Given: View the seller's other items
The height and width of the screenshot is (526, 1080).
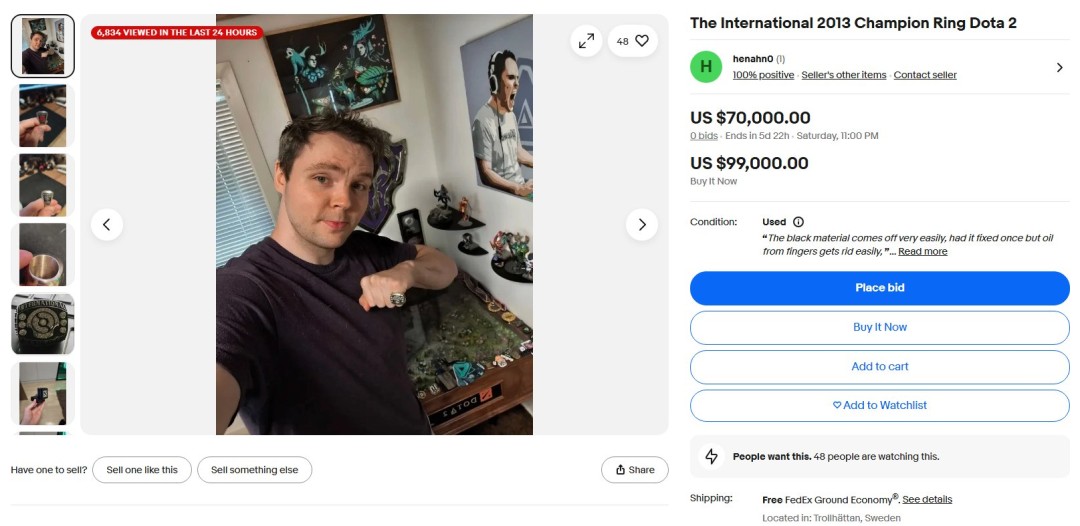Looking at the screenshot, I should (x=846, y=75).
